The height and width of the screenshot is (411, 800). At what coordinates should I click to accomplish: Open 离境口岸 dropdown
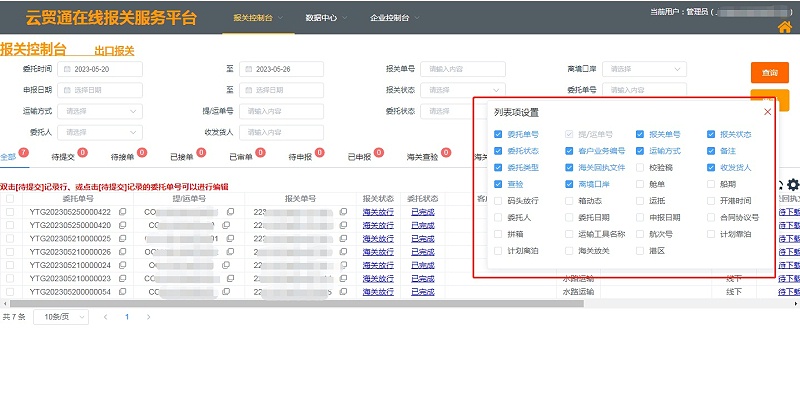click(x=644, y=69)
